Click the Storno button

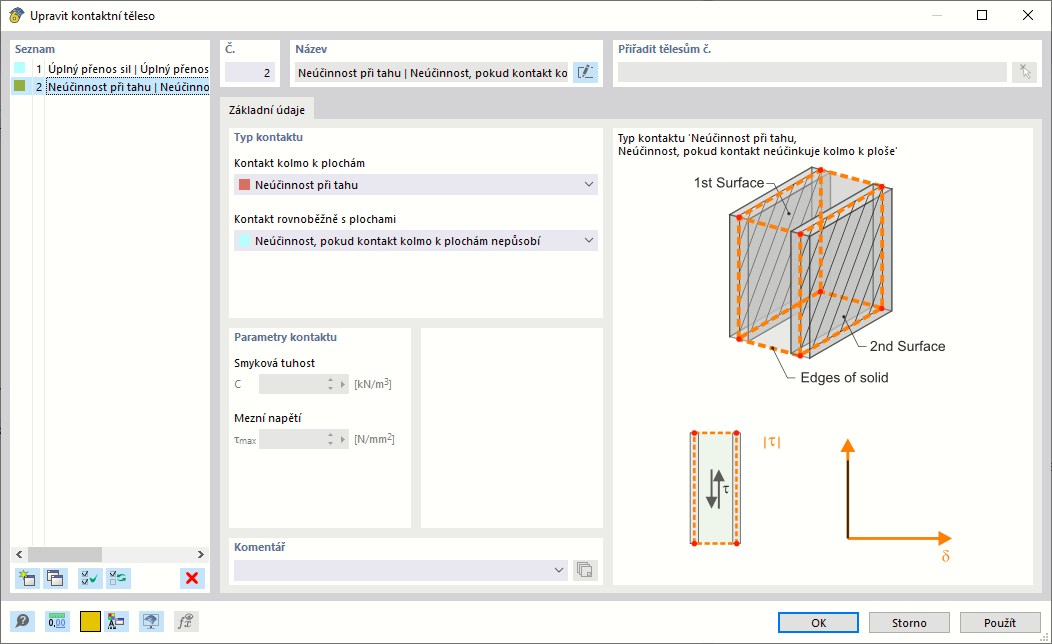click(909, 623)
